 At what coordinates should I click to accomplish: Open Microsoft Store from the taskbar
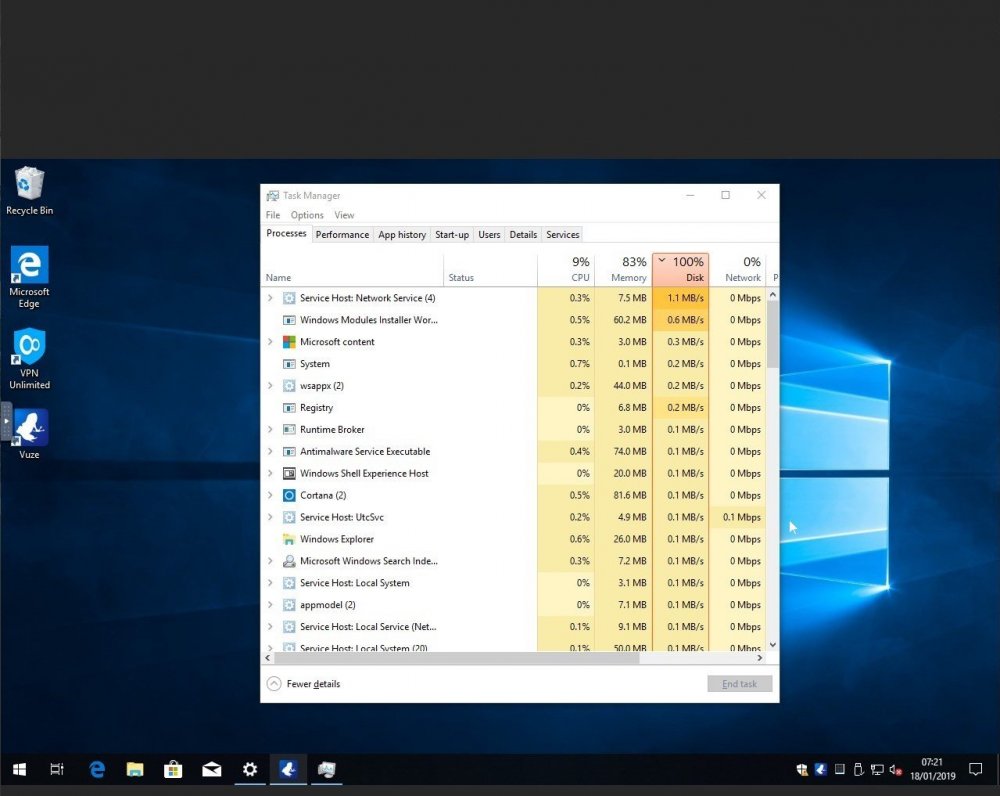click(173, 769)
